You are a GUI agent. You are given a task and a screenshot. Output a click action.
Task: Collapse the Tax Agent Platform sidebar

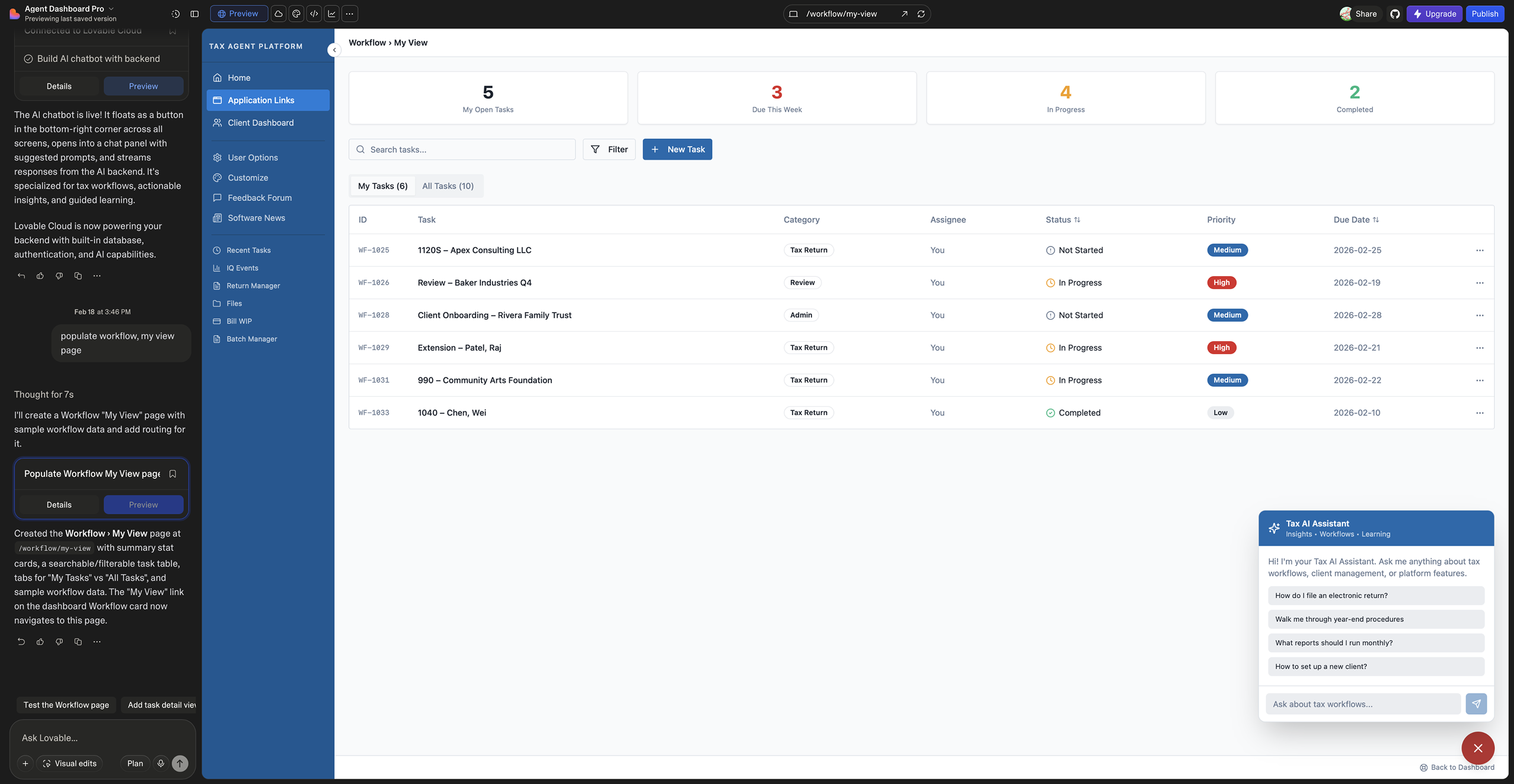coord(334,50)
